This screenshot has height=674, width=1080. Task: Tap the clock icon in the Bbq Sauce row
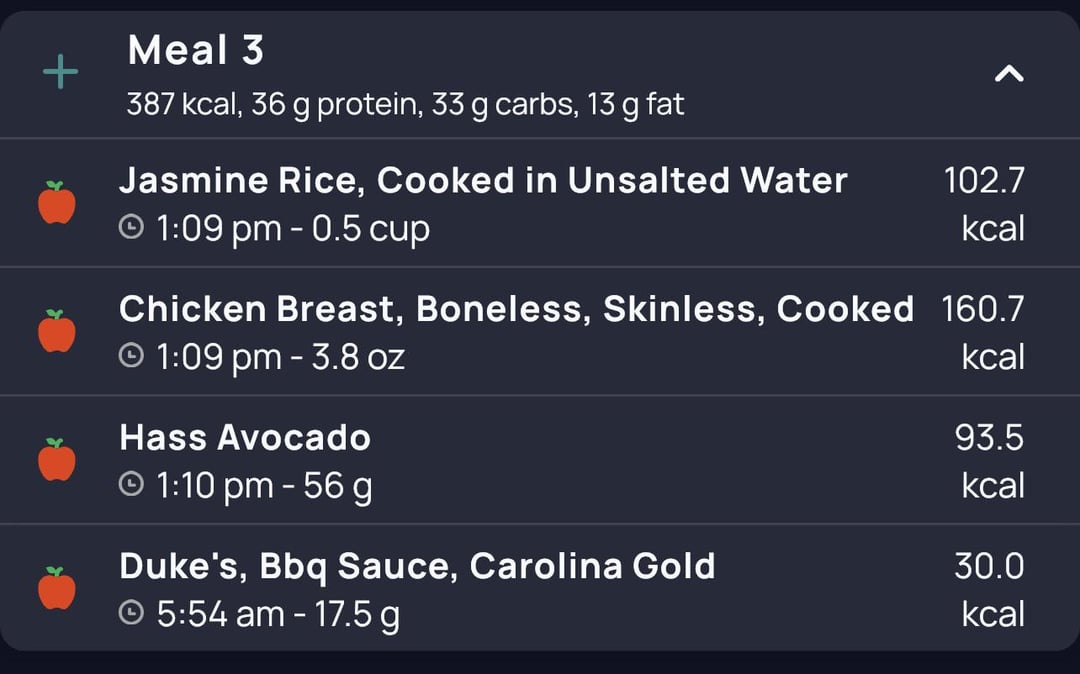[131, 612]
